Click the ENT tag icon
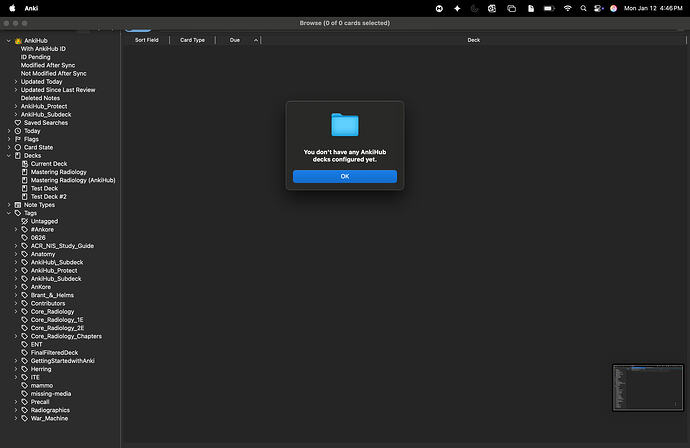Viewport: 690px width, 448px height. coord(25,345)
